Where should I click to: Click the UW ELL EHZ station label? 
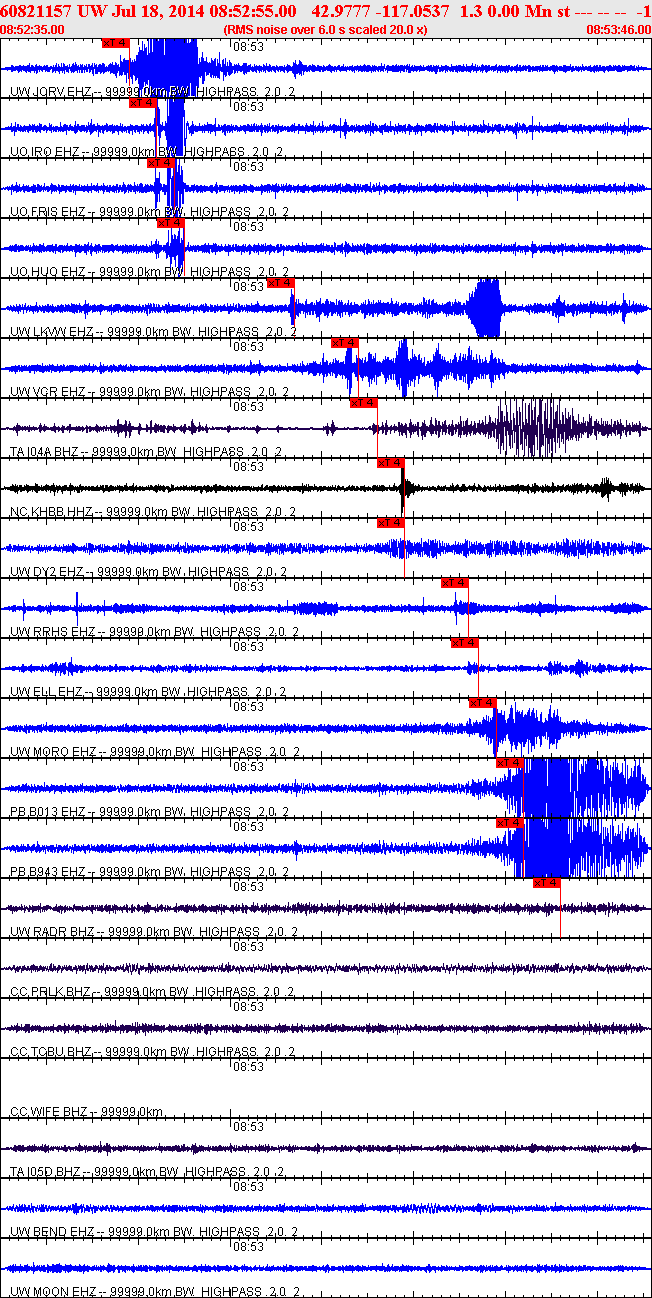pos(149,691)
